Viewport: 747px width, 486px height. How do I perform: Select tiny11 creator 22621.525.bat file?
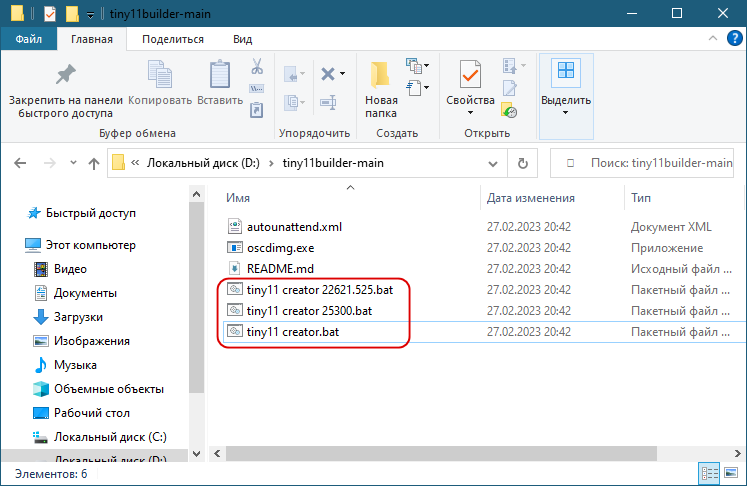coord(320,290)
